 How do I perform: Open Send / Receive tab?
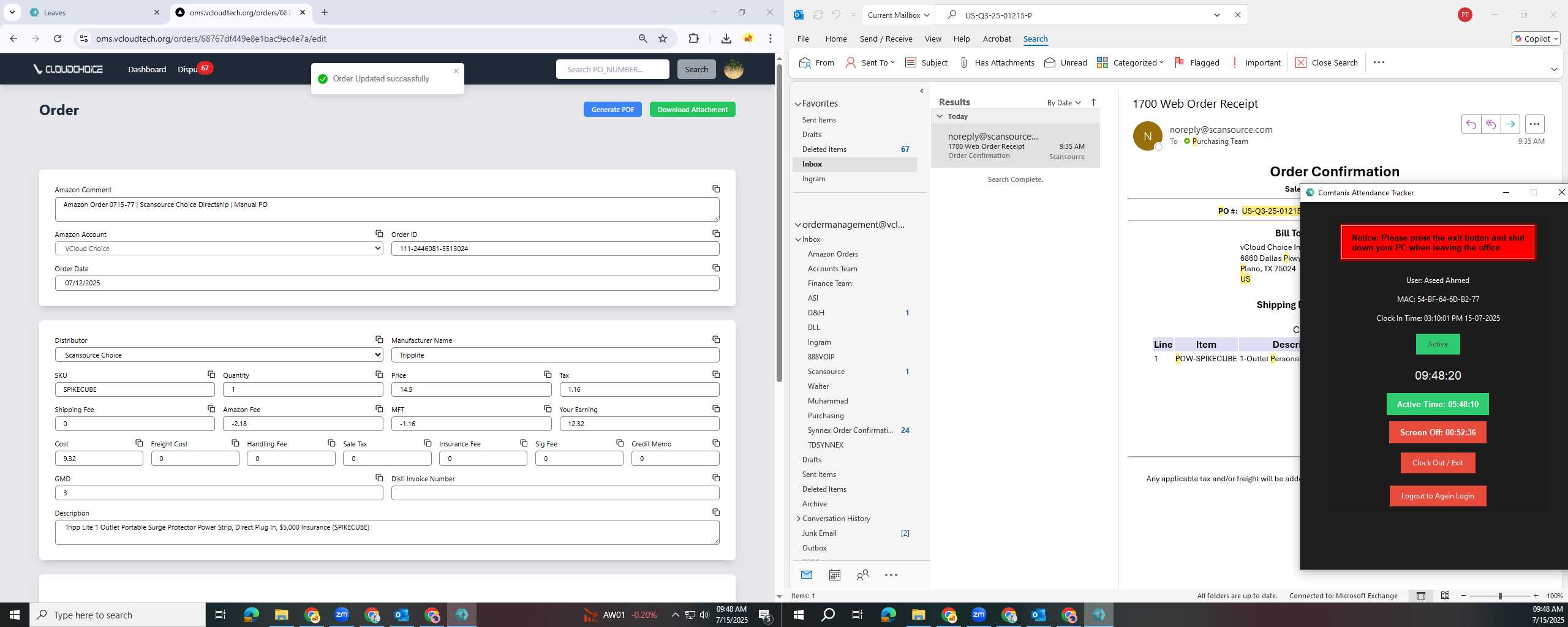pyautogui.click(x=886, y=39)
